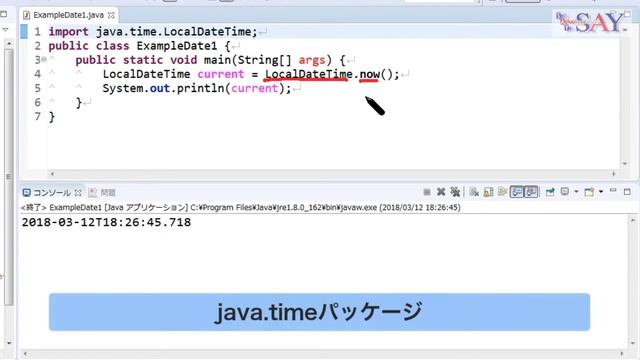Image resolution: width=640 pixels, height=360 pixels.
Task: Click the Terminate button in console toolbar
Action: click(427, 192)
